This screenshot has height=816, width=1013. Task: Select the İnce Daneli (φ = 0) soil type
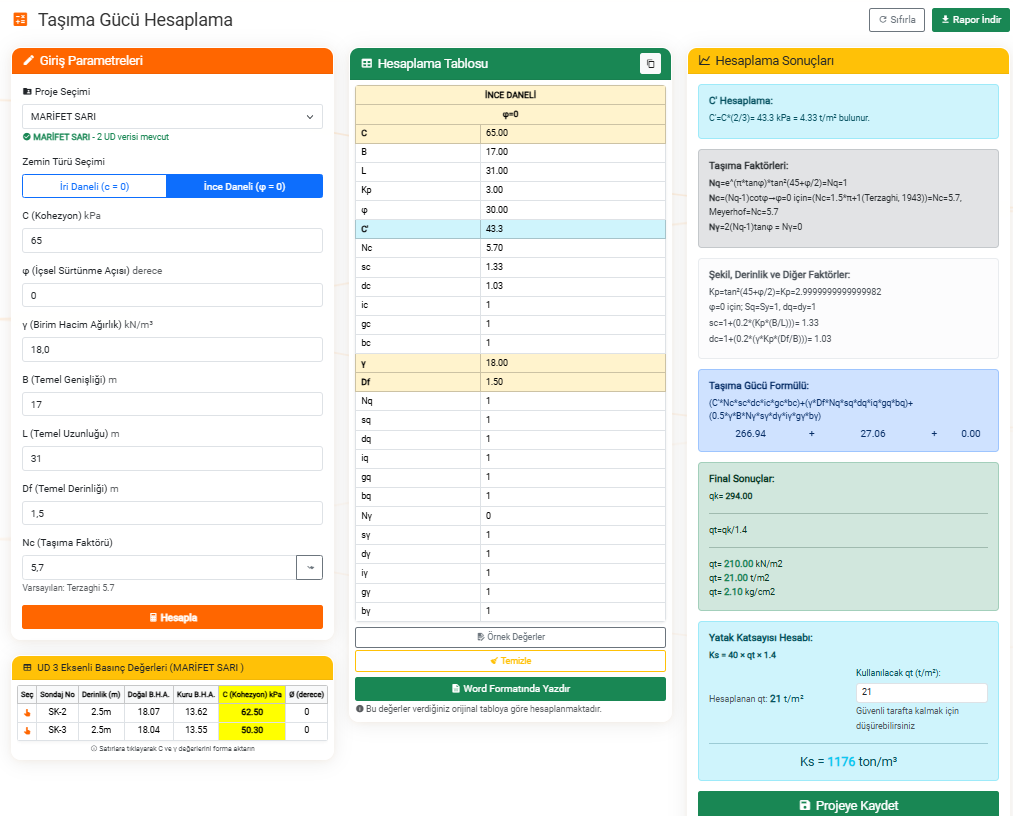point(244,186)
